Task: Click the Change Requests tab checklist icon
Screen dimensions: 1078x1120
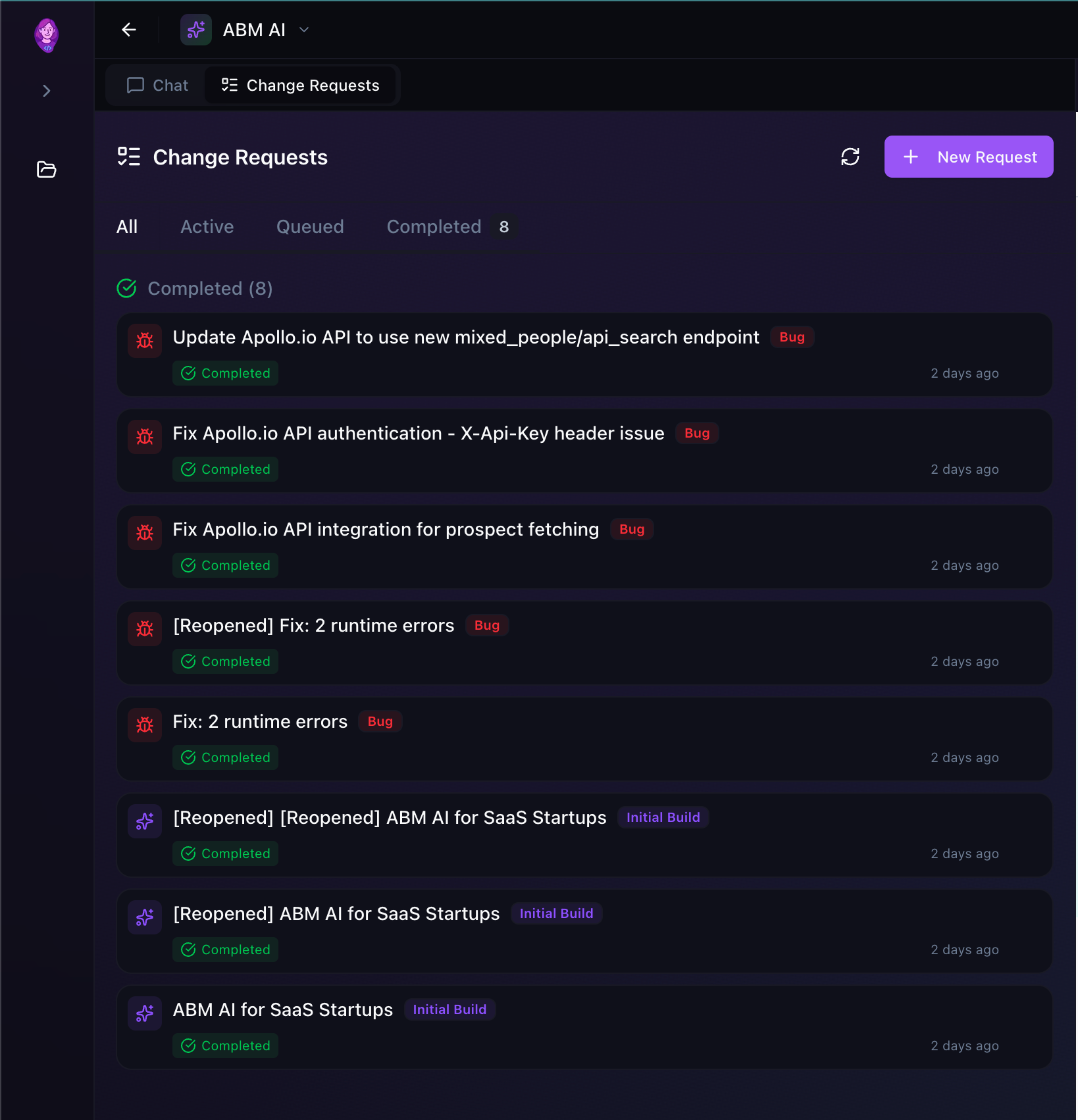Action: coord(230,86)
